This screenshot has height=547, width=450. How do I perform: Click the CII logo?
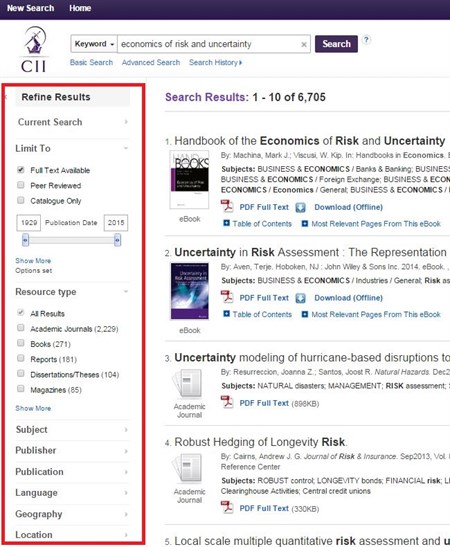[x=33, y=50]
